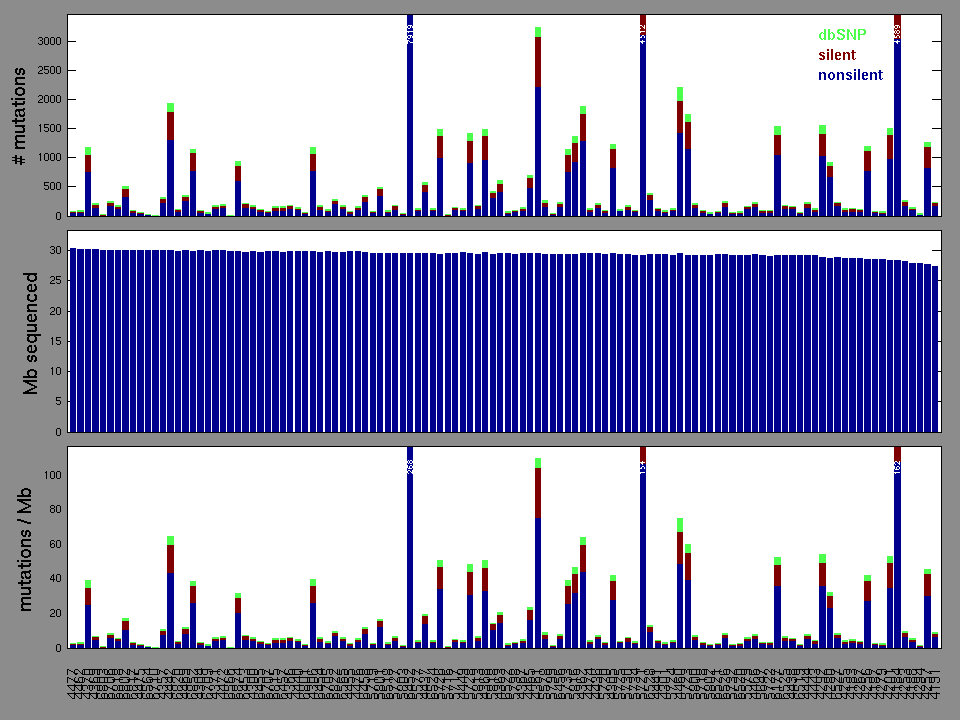
Task: Click the 154 value label in bottom chart
Action: click(x=643, y=466)
